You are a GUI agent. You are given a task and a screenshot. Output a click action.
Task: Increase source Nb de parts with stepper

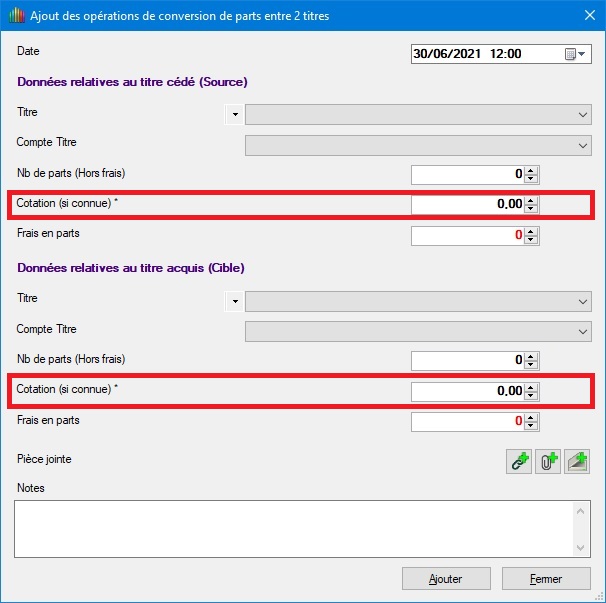coord(532,171)
